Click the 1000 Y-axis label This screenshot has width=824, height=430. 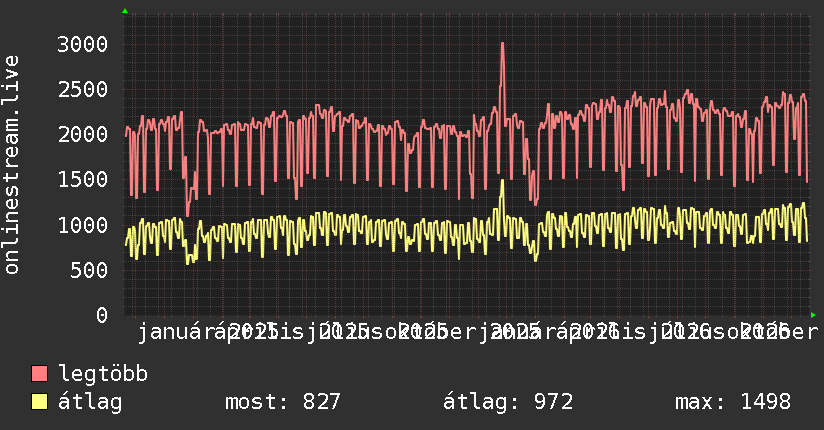pyautogui.click(x=83, y=225)
